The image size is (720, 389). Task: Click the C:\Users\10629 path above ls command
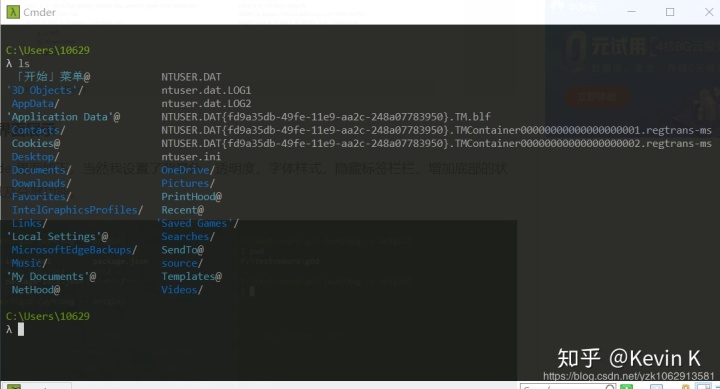point(48,50)
